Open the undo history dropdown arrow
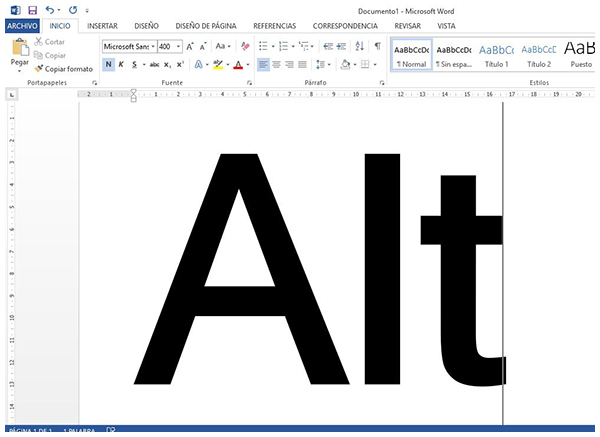Viewport: 600px width, 437px height. point(59,10)
